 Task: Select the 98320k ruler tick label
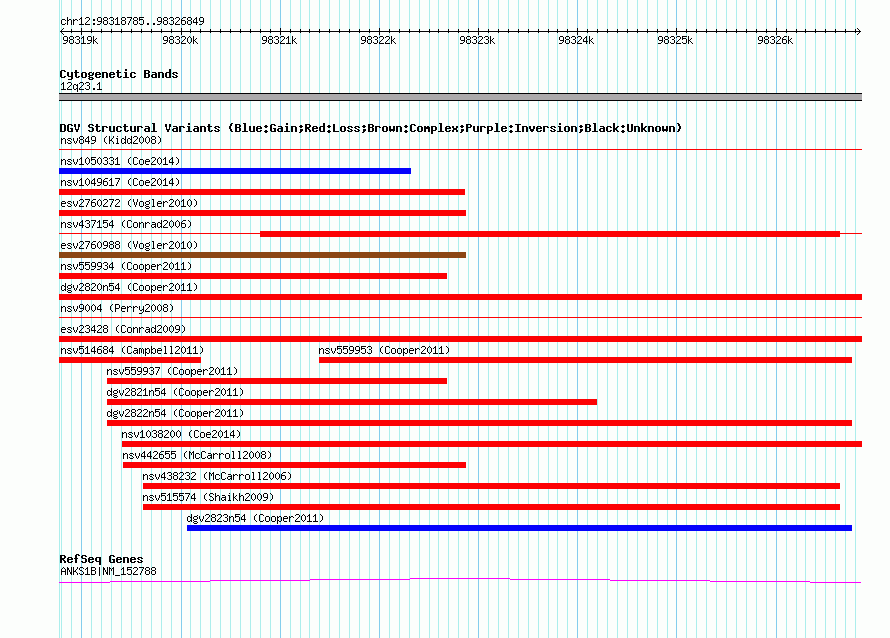[x=180, y=40]
